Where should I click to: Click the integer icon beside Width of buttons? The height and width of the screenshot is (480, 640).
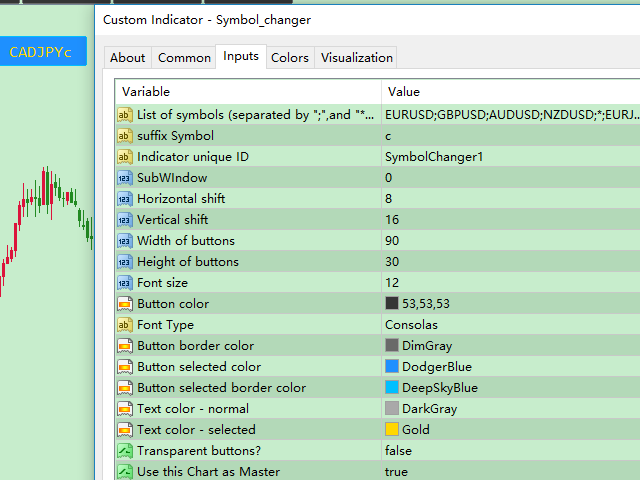point(125,241)
